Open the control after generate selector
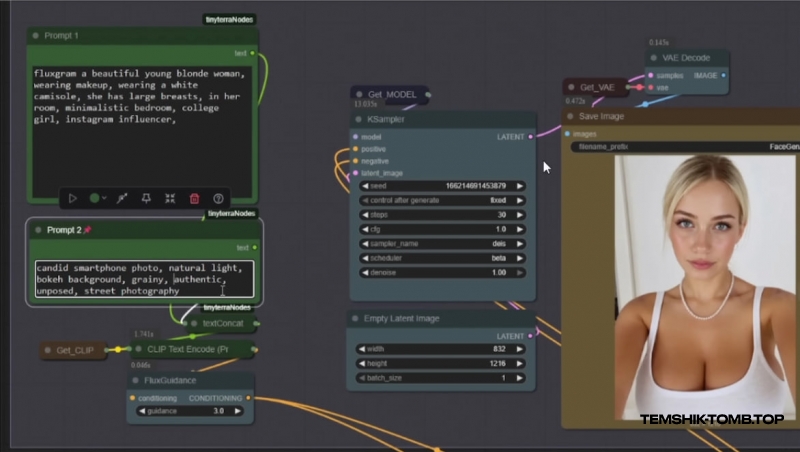Image resolution: width=800 pixels, height=452 pixels. [x=442, y=200]
